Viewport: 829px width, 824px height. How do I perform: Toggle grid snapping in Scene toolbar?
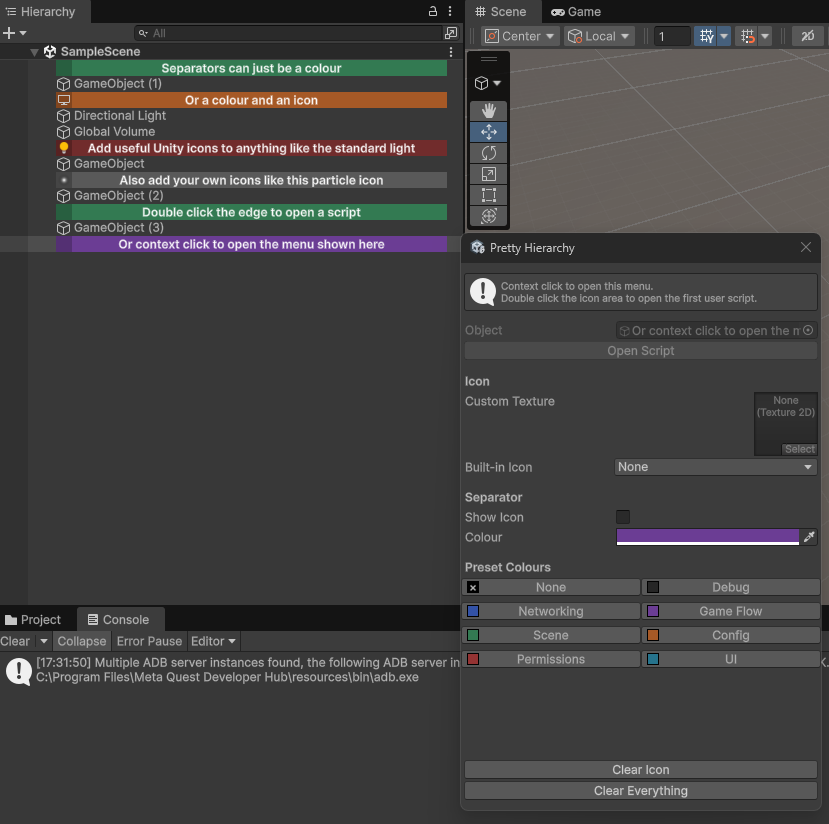click(x=747, y=36)
